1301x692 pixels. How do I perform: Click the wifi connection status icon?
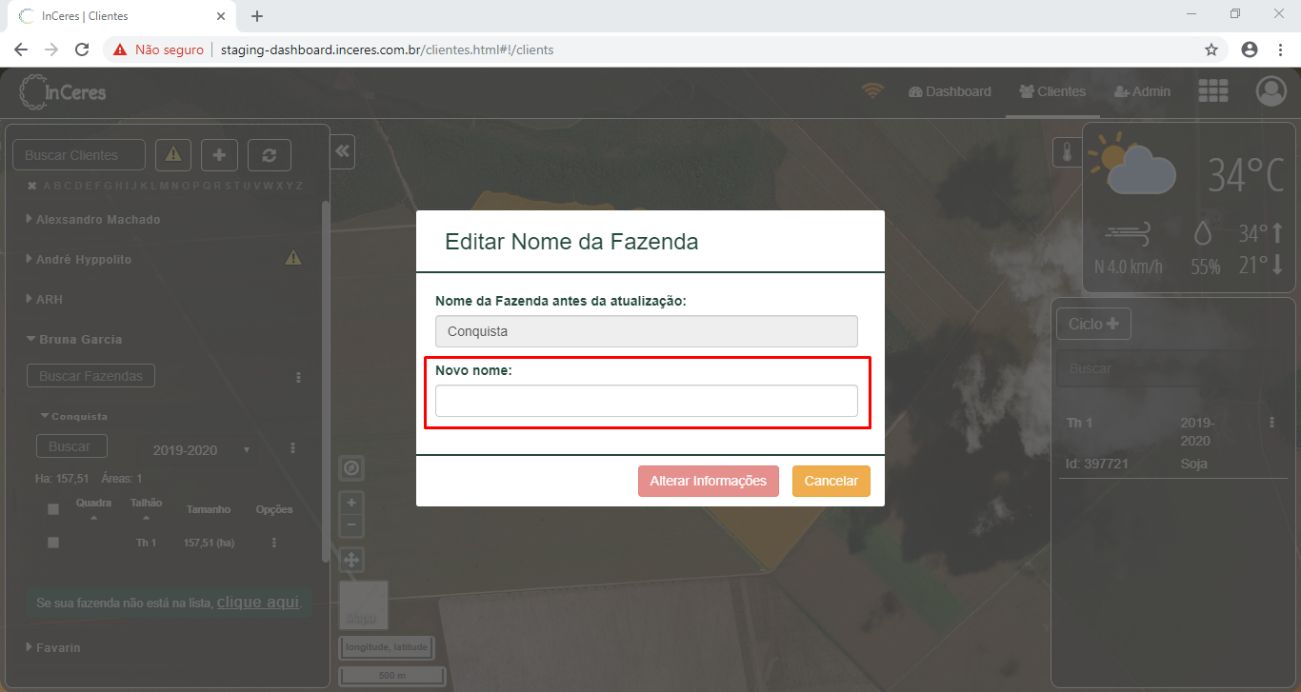coord(874,91)
